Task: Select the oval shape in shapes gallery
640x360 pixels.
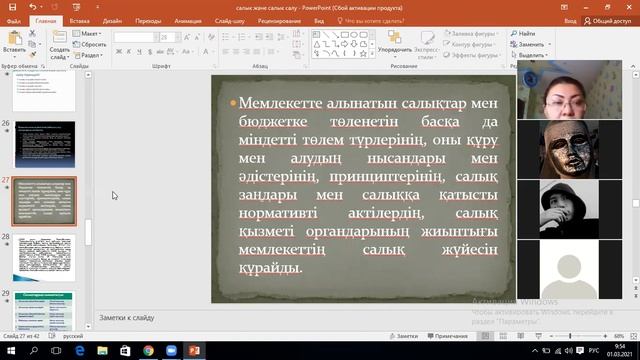Action: click(354, 35)
